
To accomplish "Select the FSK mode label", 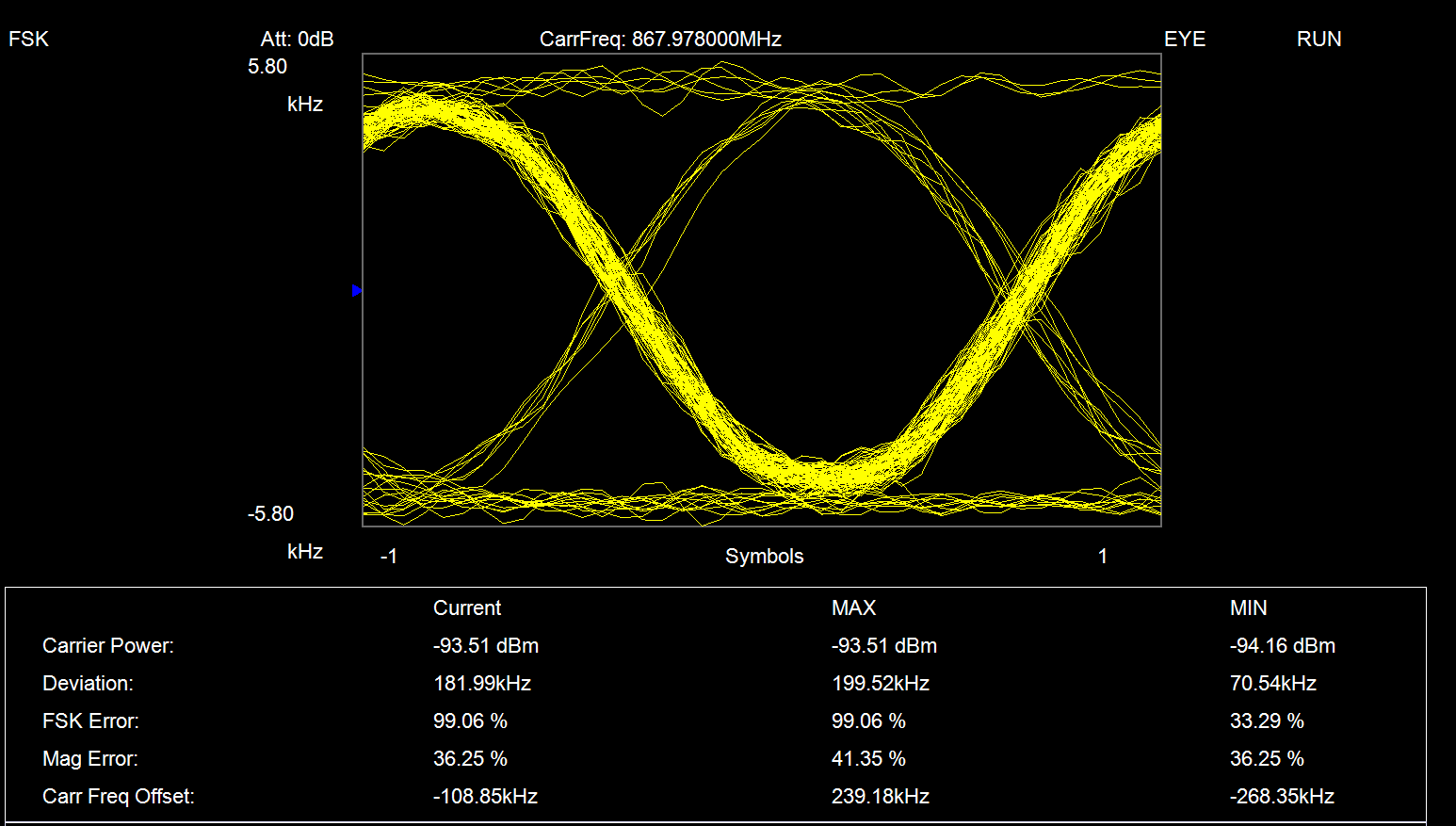I will point(28,40).
